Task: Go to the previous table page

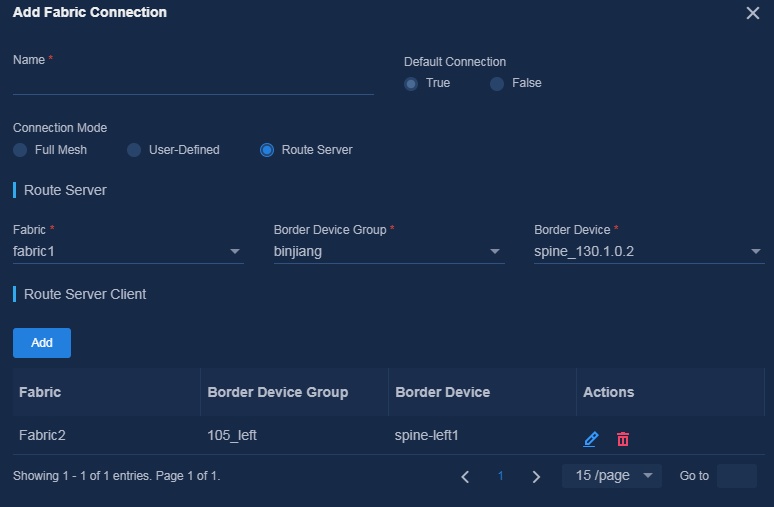Action: pos(465,476)
